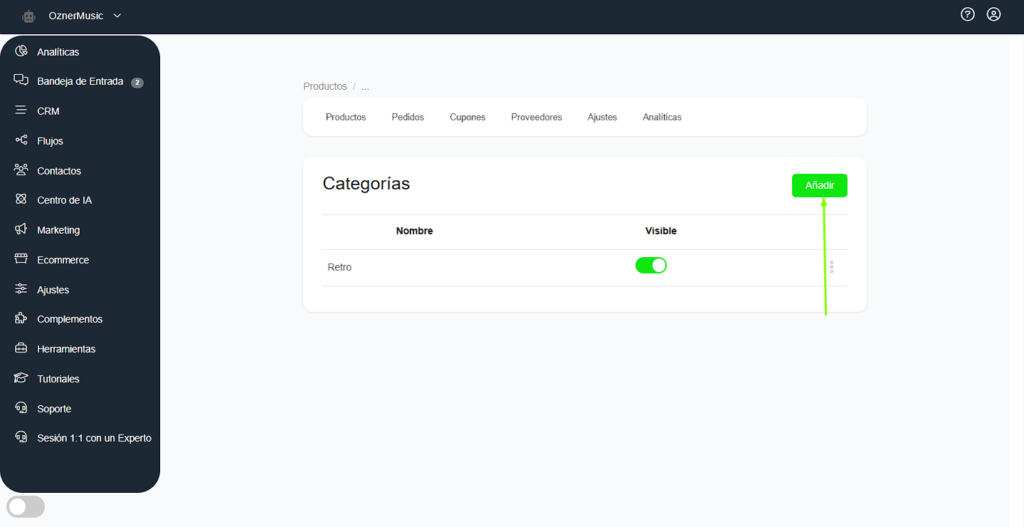Open the Proveedores tab

click(536, 117)
